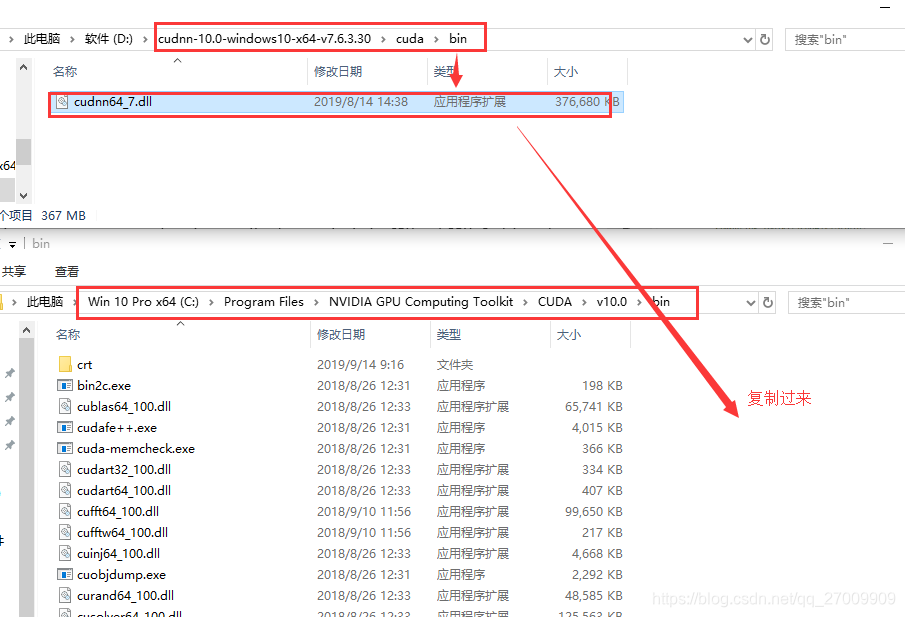Click down arrow of top navigation pane scrollbar
This screenshot has width=905, height=617.
coord(23,195)
